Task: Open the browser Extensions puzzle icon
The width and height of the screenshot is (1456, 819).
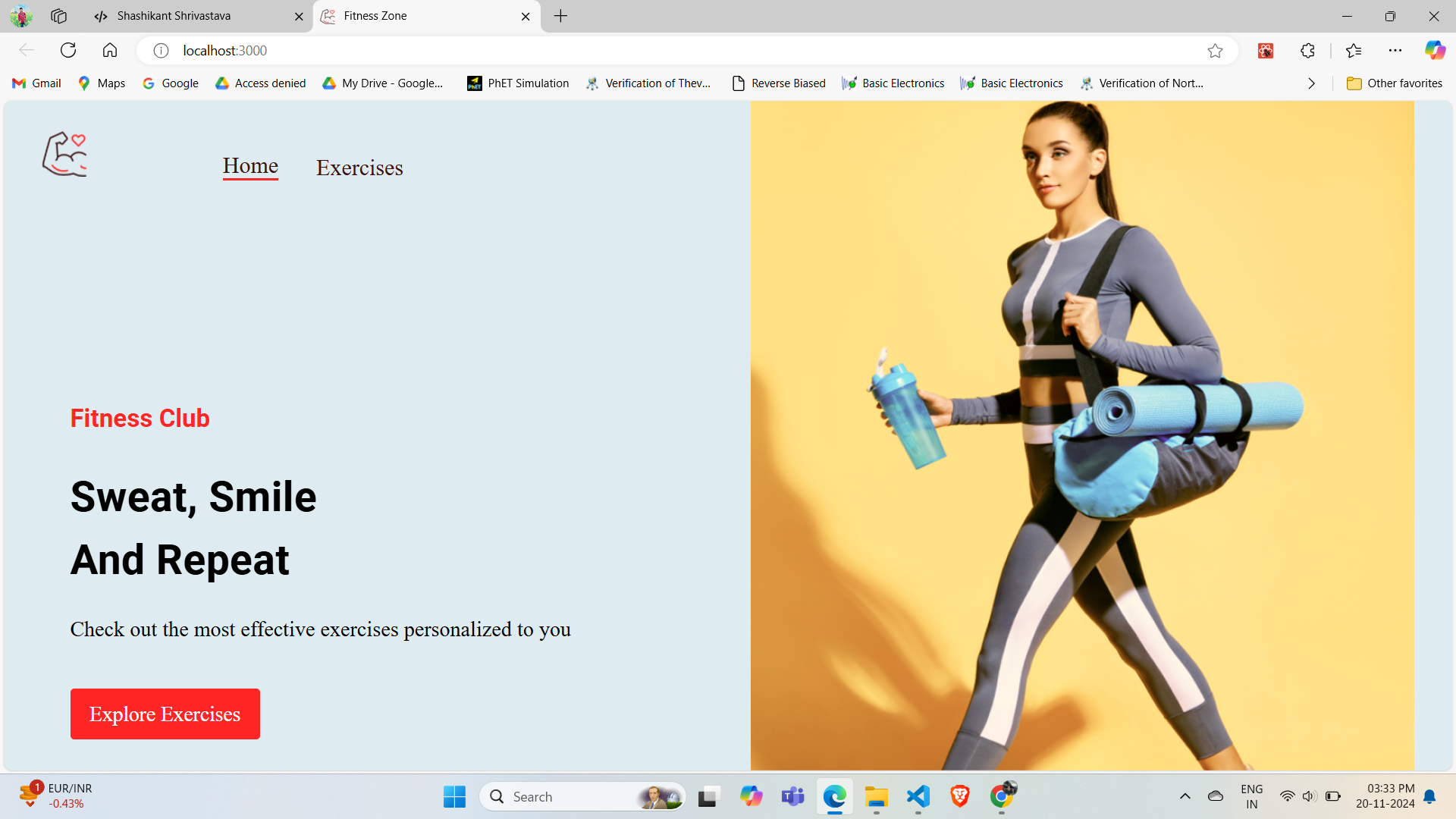Action: (1307, 51)
